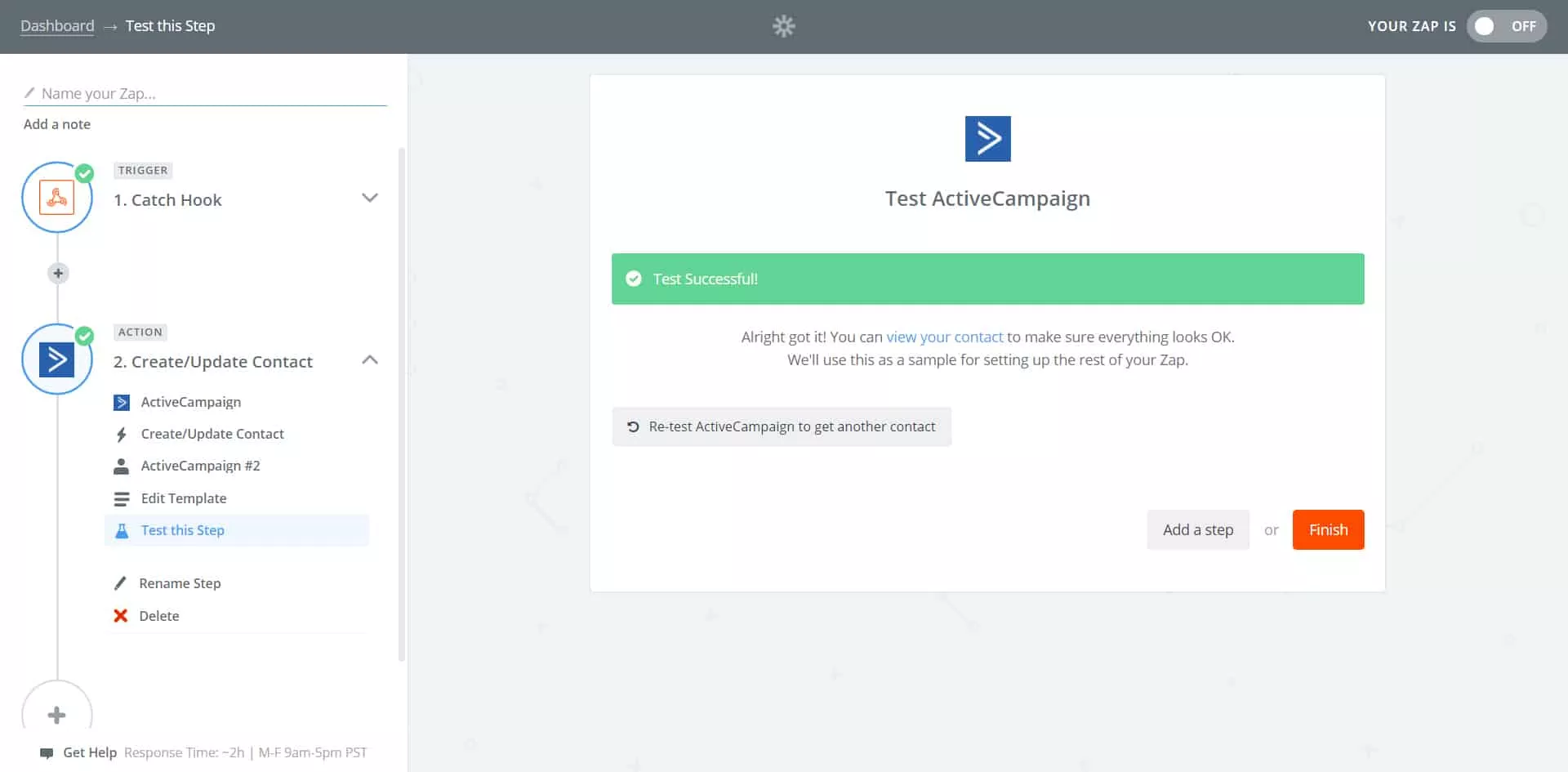Click the small plus between steps
Screen dimensions: 1568x772
(58, 274)
